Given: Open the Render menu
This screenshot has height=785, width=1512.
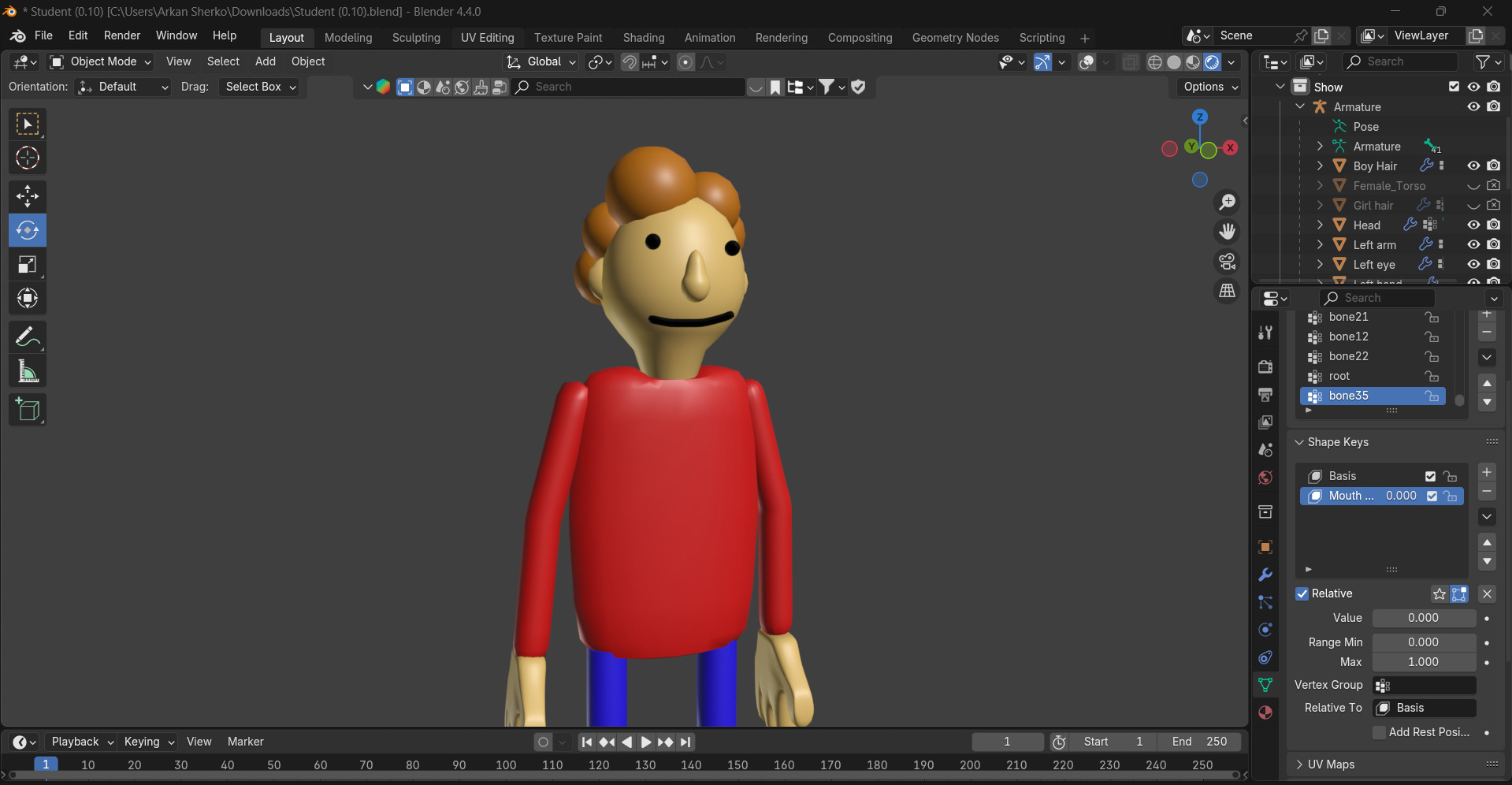Looking at the screenshot, I should tap(121, 35).
